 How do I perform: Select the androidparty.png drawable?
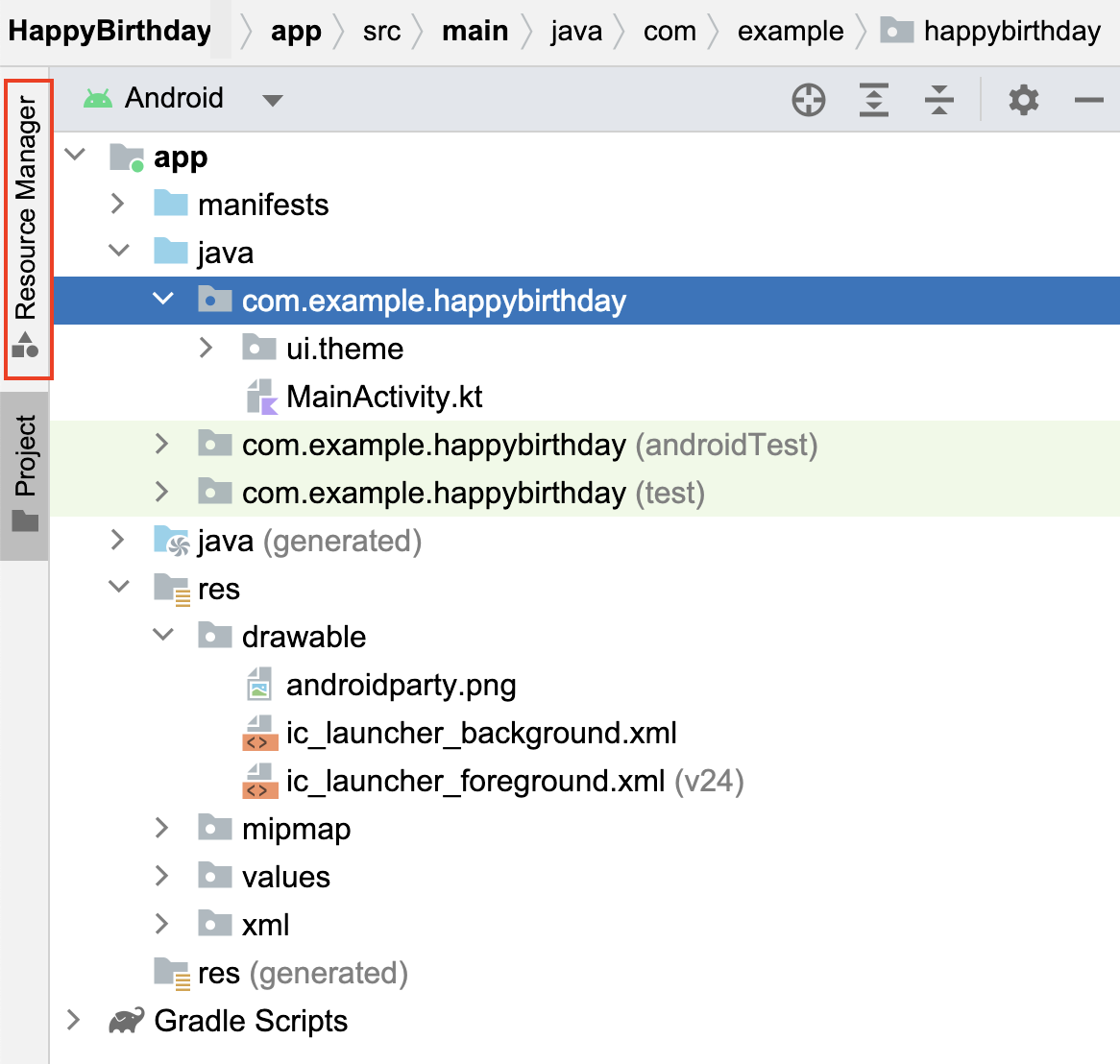401,685
